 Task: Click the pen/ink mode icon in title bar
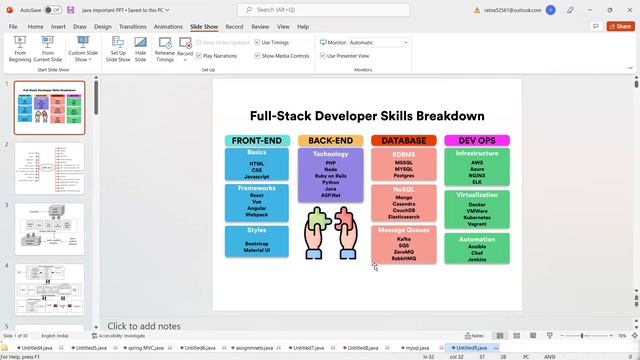(570, 10)
